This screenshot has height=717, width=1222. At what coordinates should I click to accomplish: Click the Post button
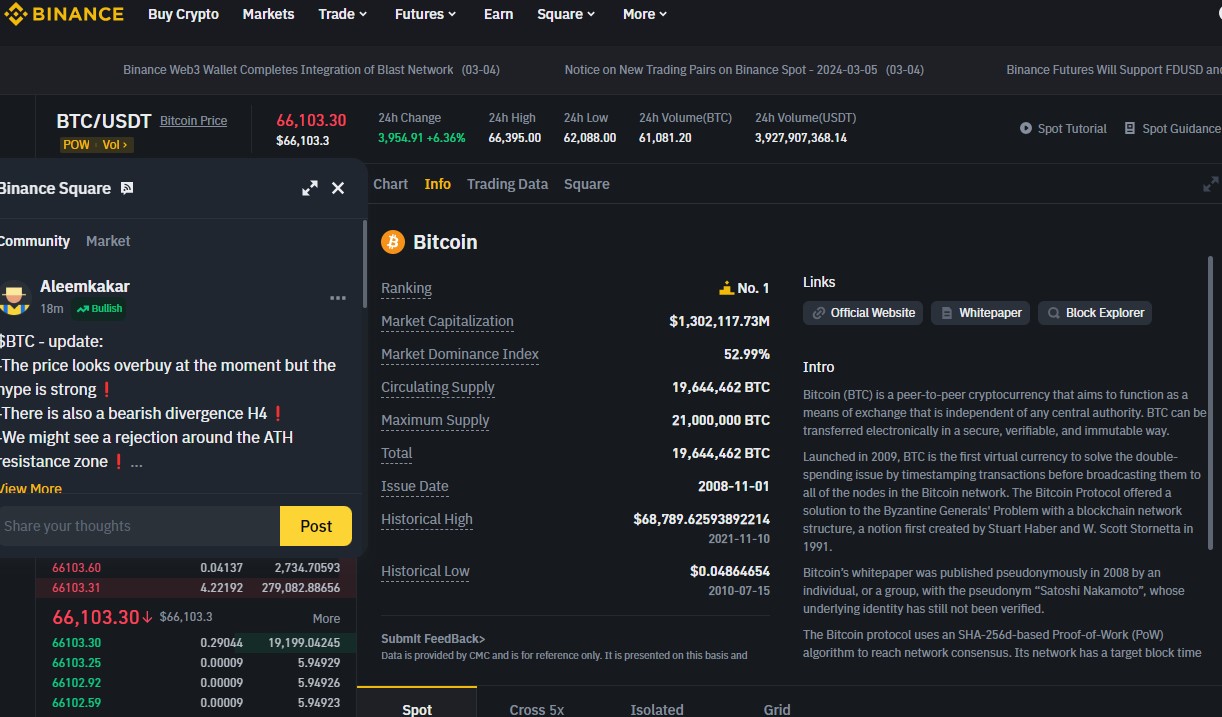tap(316, 526)
